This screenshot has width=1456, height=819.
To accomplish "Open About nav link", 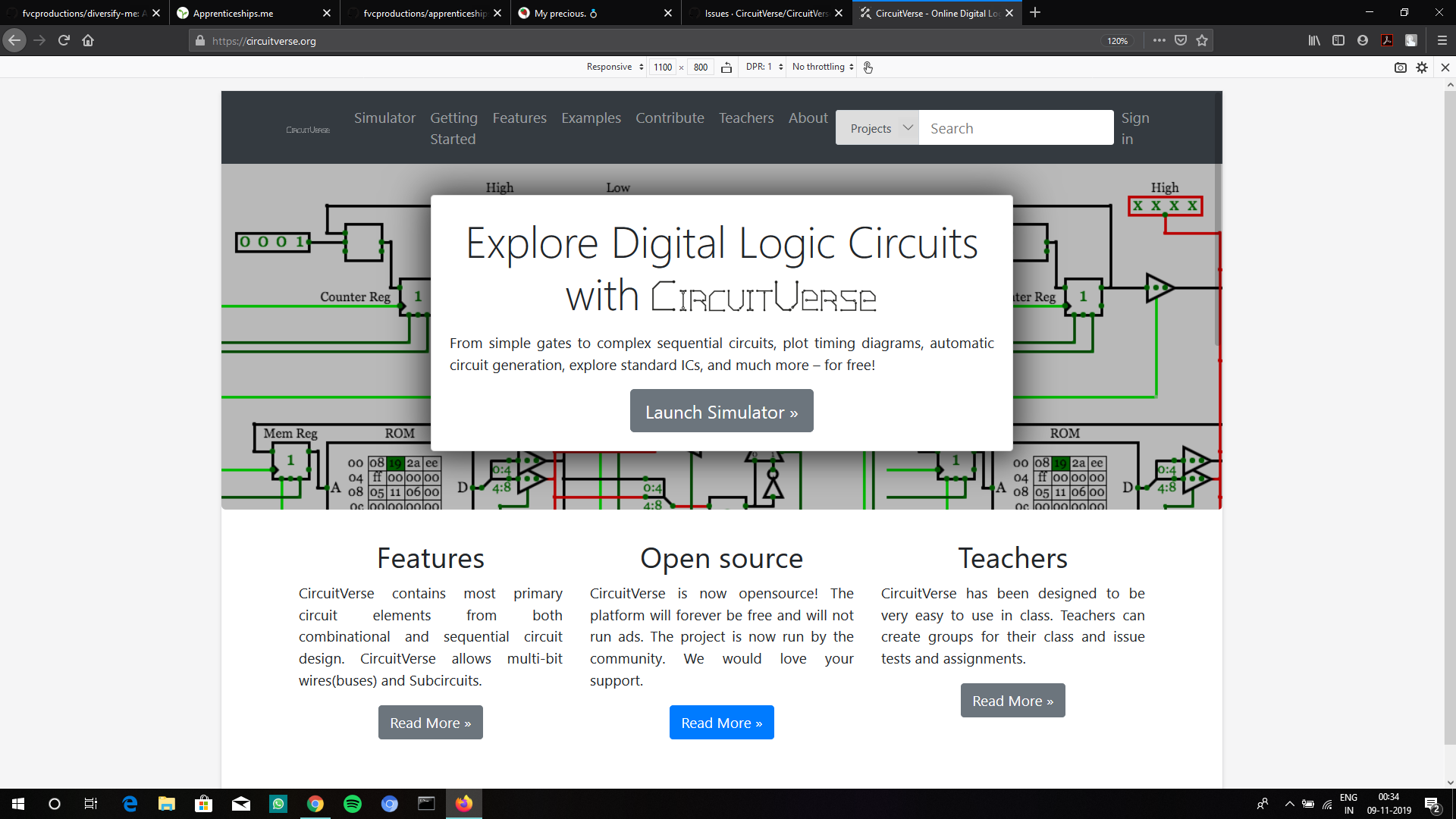I will click(808, 118).
